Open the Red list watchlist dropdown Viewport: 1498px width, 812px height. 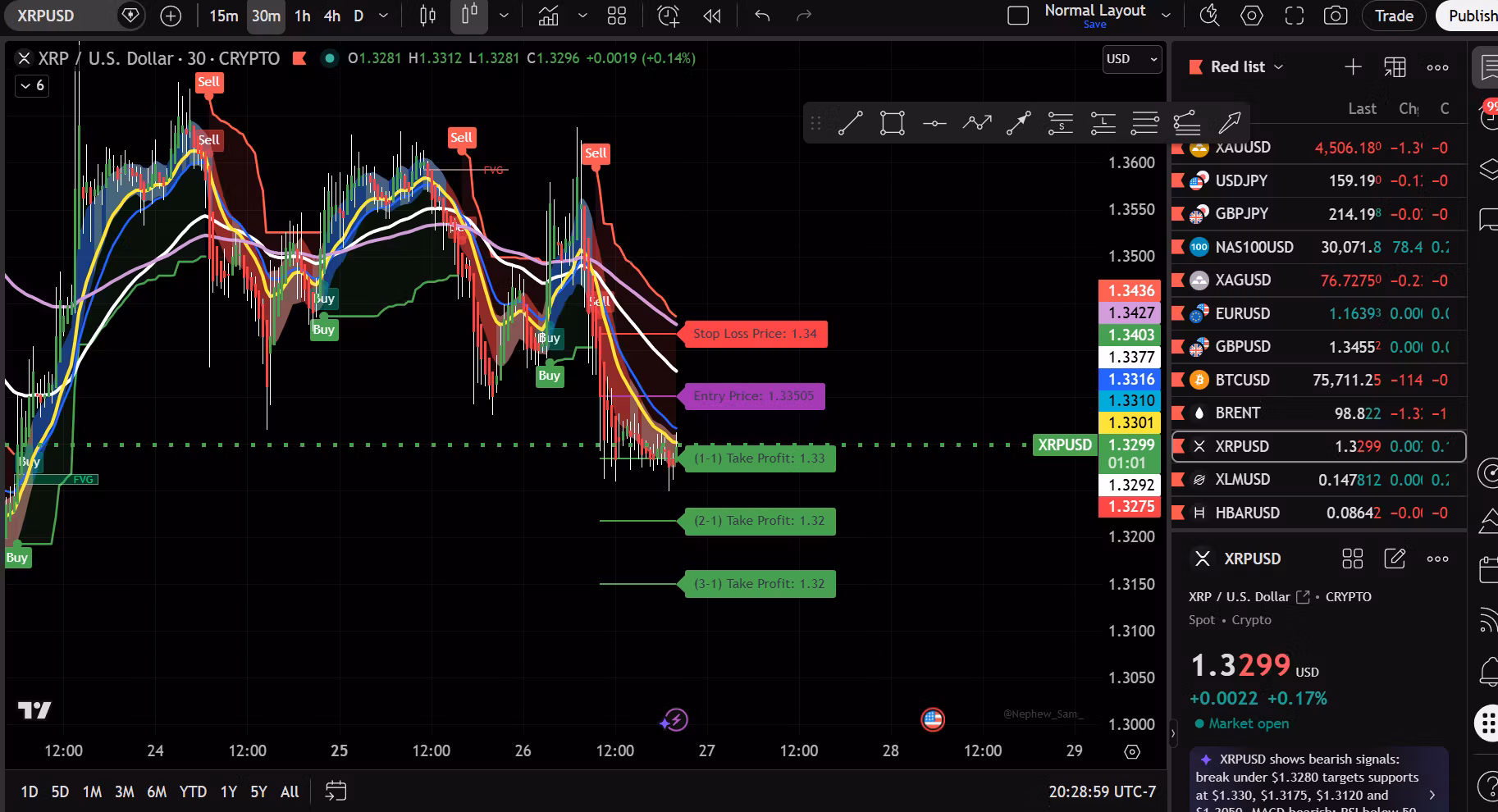pos(1248,67)
